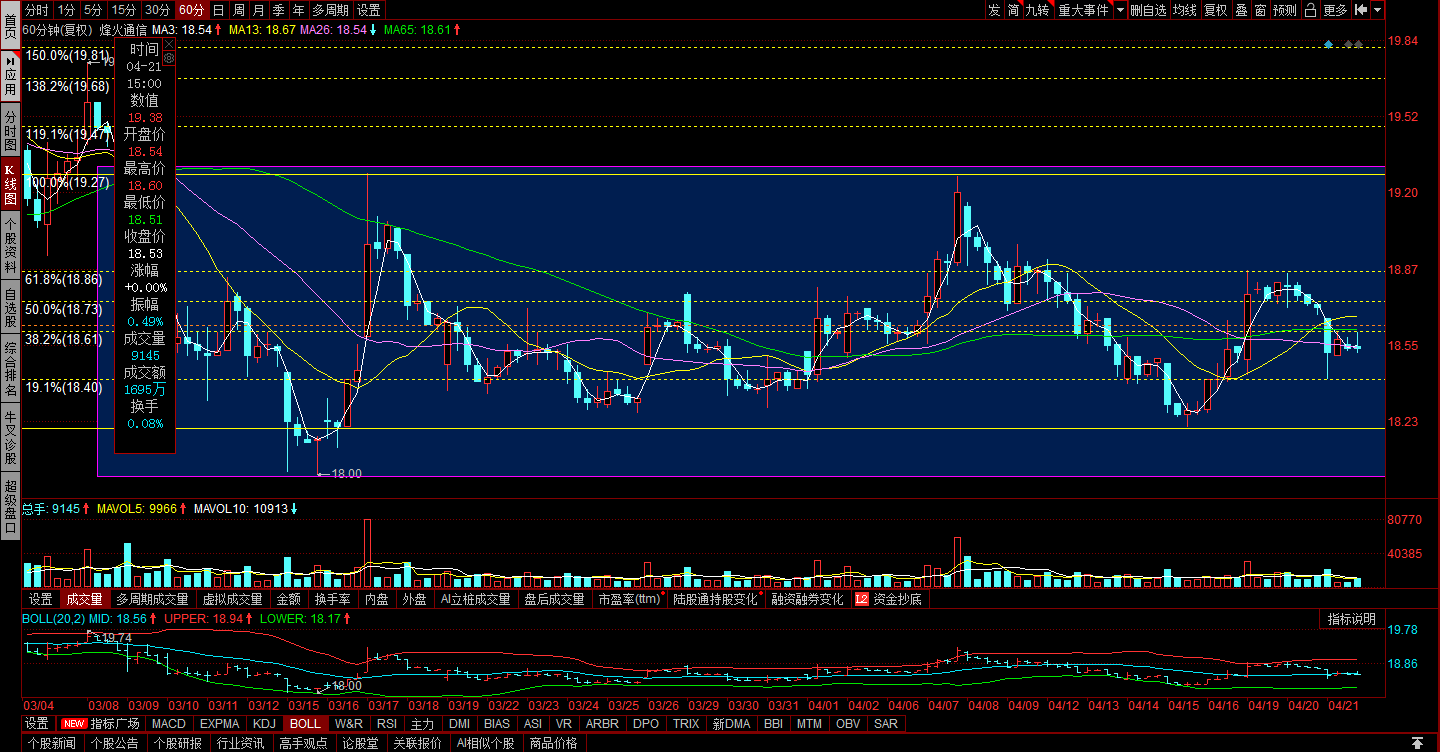
Task: Open 超级盘口 in left sidebar
Action: click(10, 506)
